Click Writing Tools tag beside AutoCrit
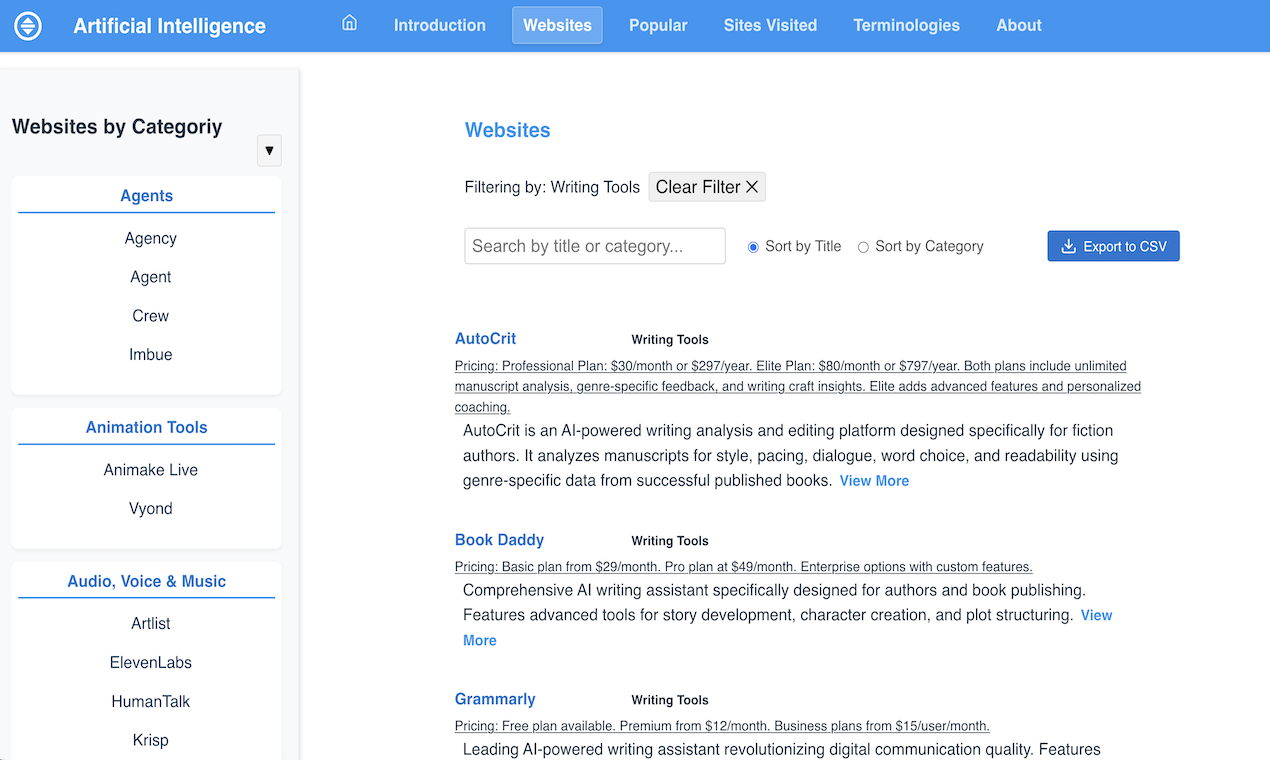Screen dimensions: 1270x760 [x=670, y=340]
